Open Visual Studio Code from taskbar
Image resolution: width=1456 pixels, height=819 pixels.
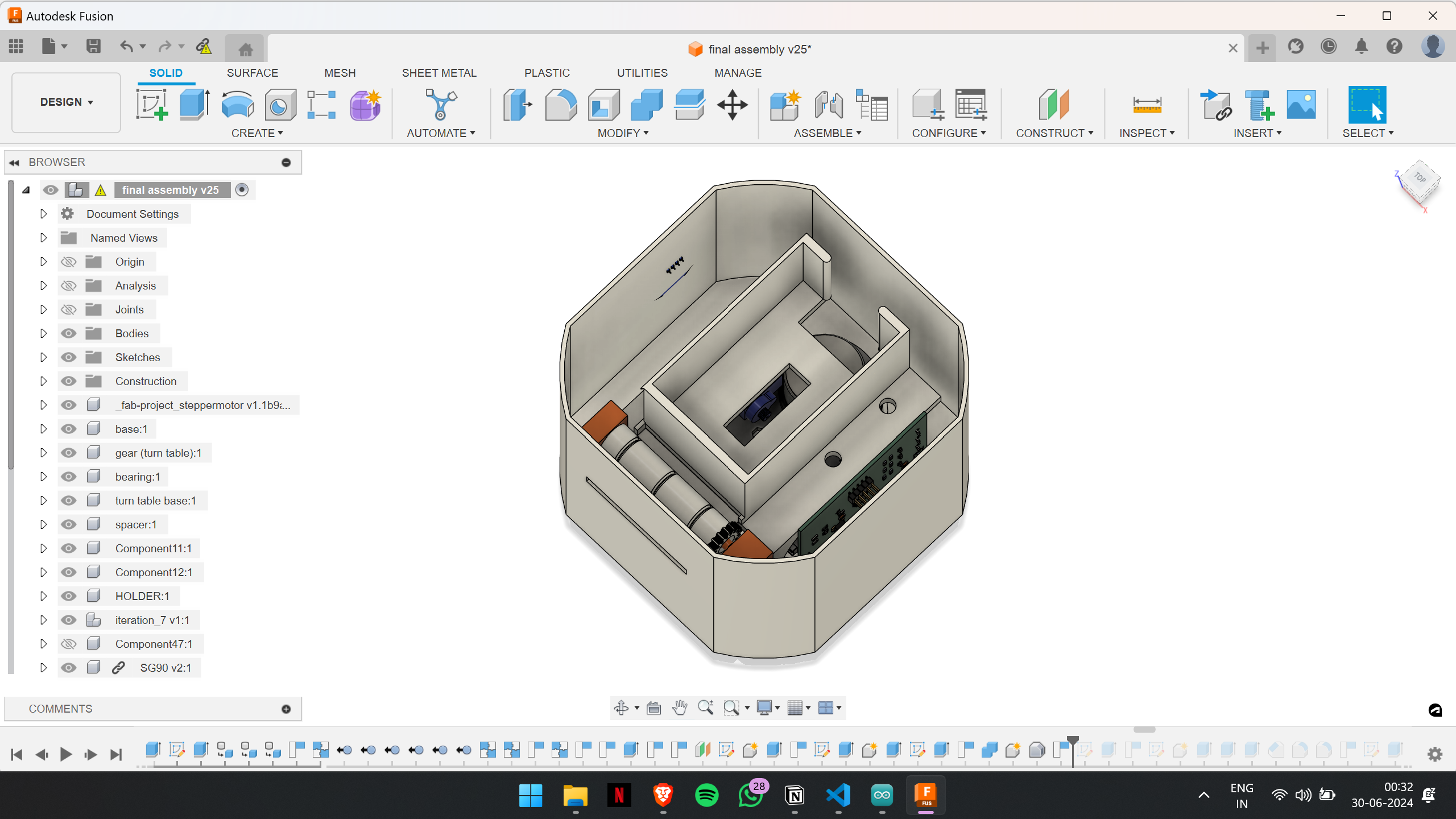coord(838,795)
